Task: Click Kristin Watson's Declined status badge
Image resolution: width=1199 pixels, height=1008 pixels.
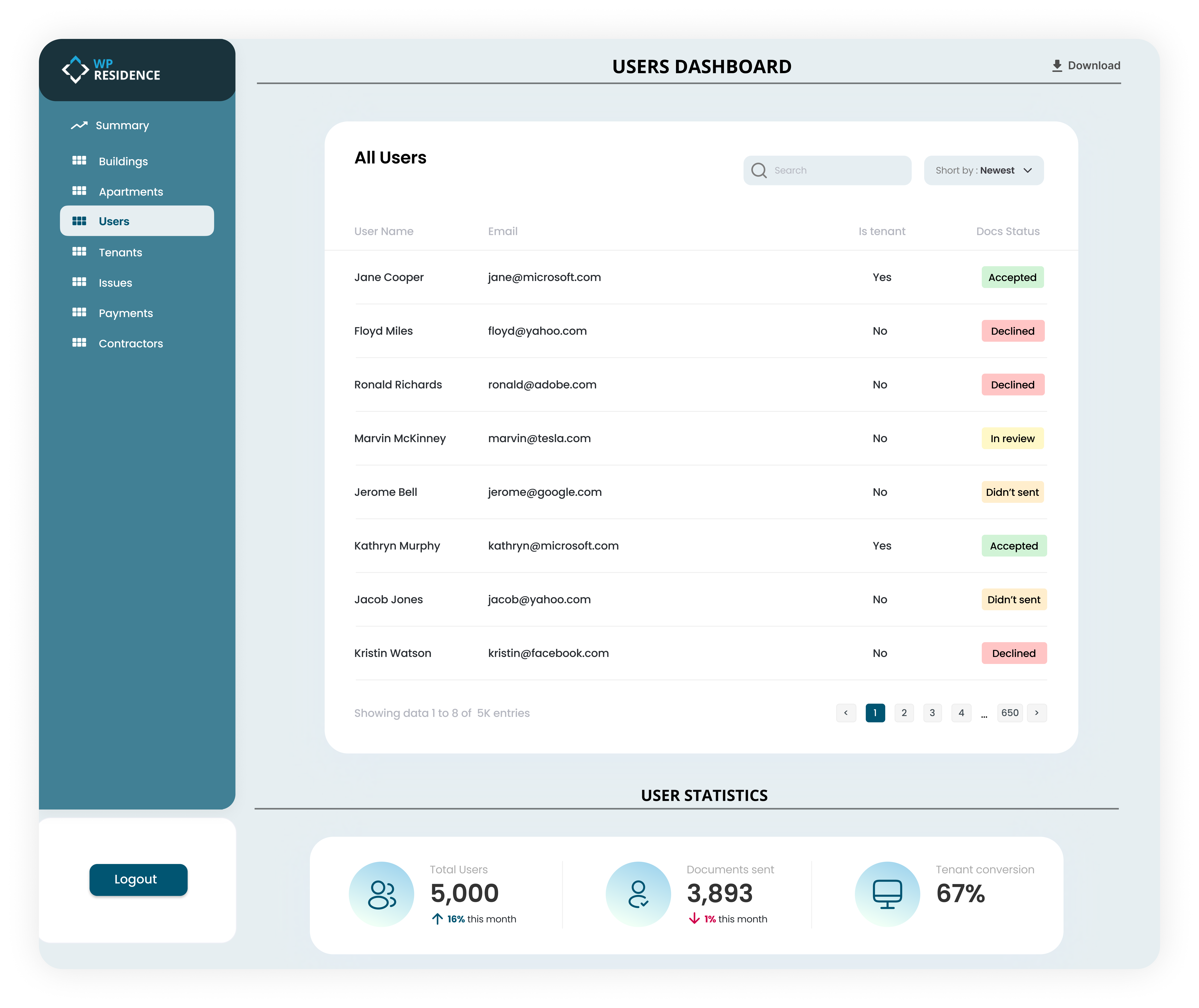Action: [x=1014, y=653]
